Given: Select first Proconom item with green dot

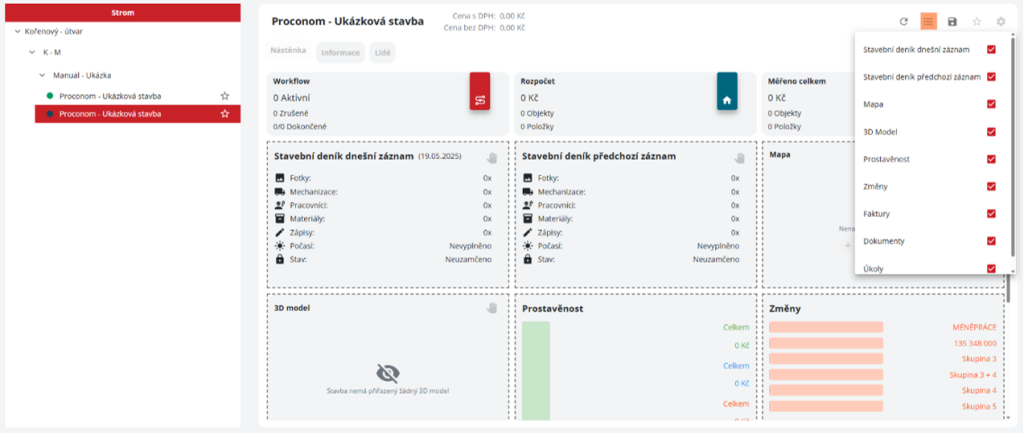Looking at the screenshot, I should pyautogui.click(x=110, y=96).
